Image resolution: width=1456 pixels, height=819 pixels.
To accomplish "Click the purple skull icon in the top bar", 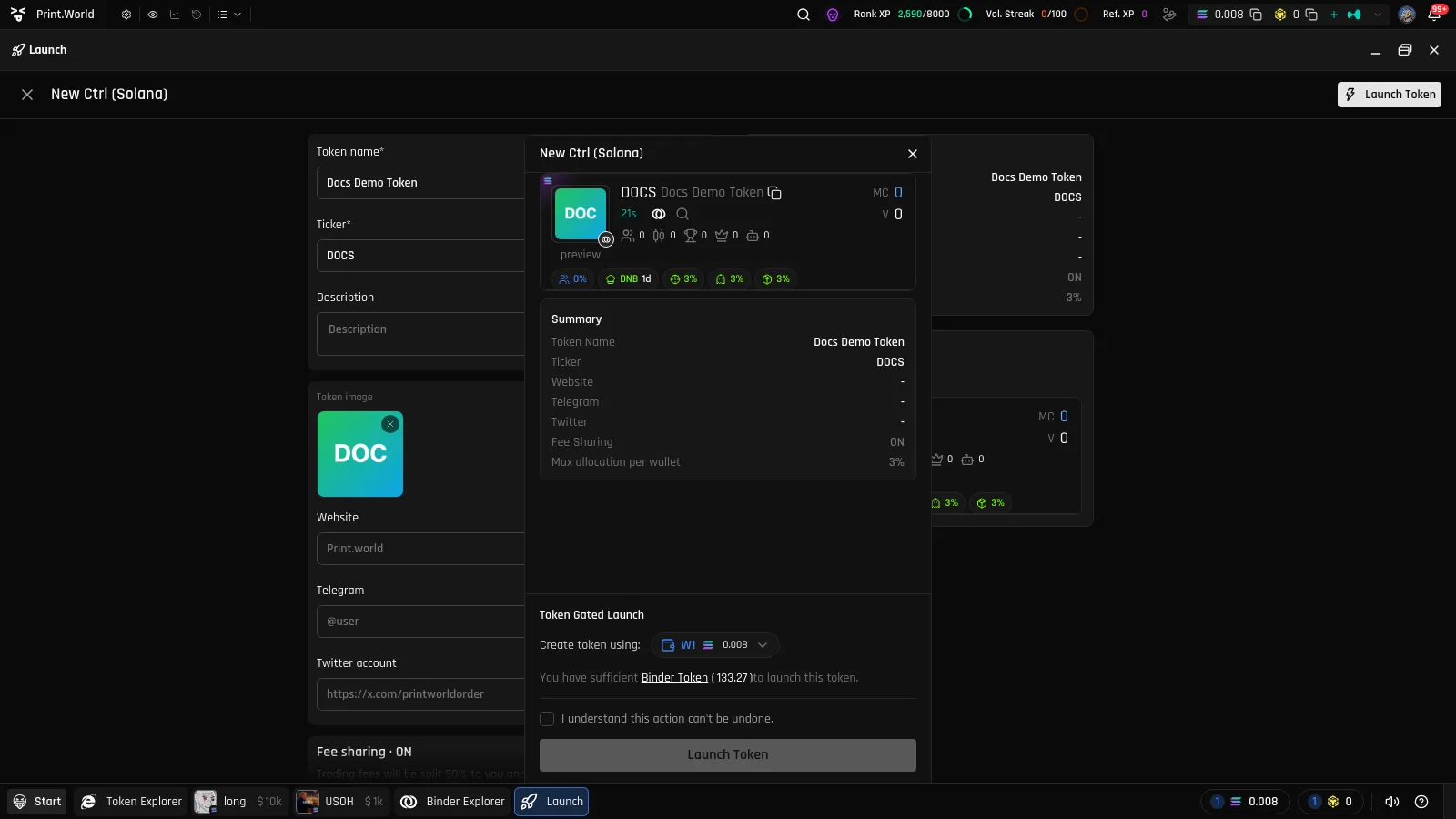I will [833, 15].
